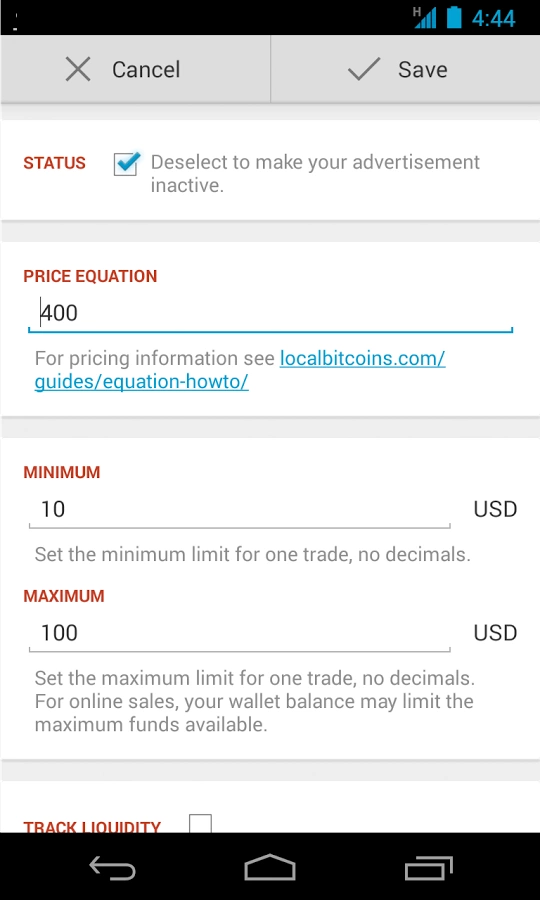Tap the 4:44 clock in status bar
The height and width of the screenshot is (900, 540).
click(494, 18)
